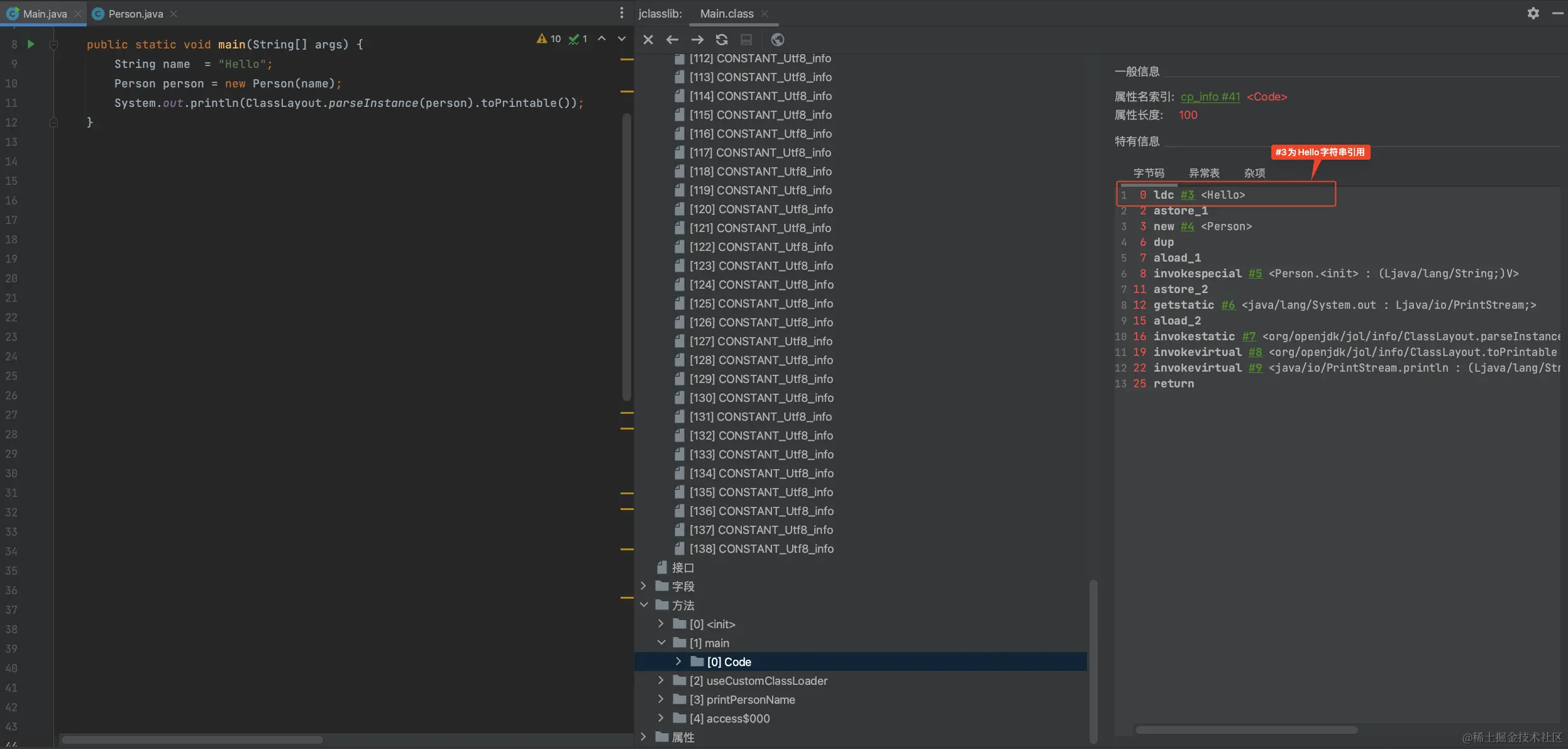This screenshot has width=1568, height=749.
Task: Collapse the [1] main method node
Action: tap(661, 643)
